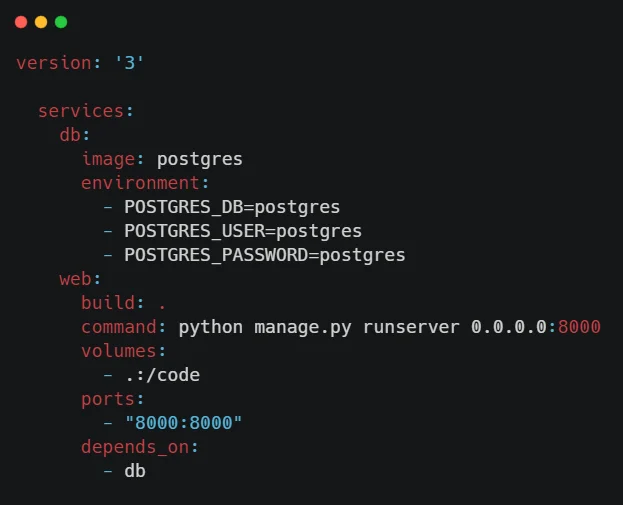Image resolution: width=623 pixels, height=505 pixels.
Task: Click the green maximize dot
Action: point(61,21)
